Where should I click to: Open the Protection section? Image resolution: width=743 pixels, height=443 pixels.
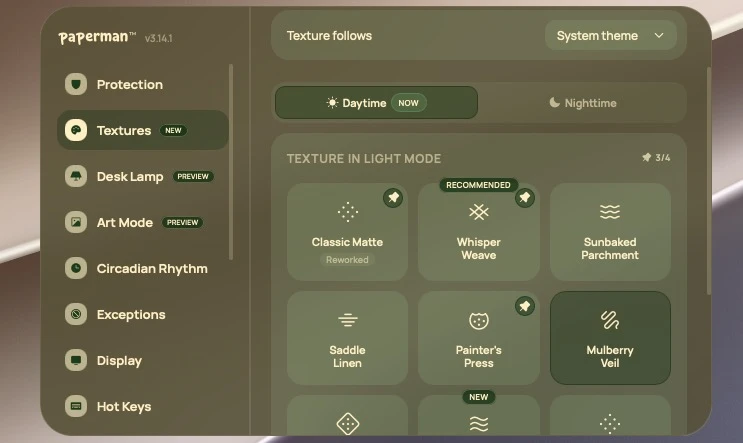coord(143,84)
